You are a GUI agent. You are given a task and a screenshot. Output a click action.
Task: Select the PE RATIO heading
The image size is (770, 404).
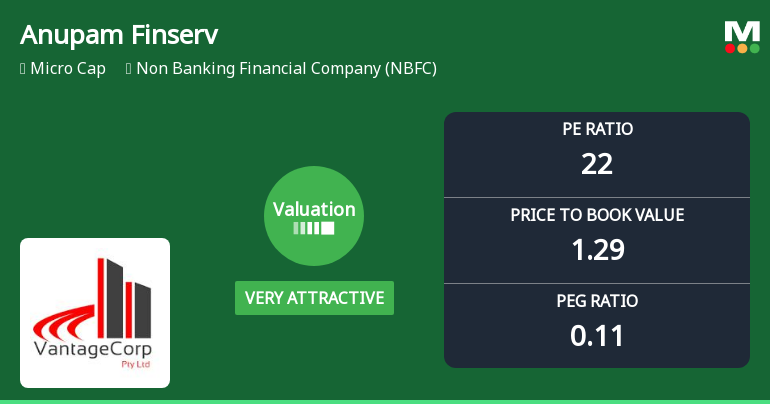pos(597,129)
